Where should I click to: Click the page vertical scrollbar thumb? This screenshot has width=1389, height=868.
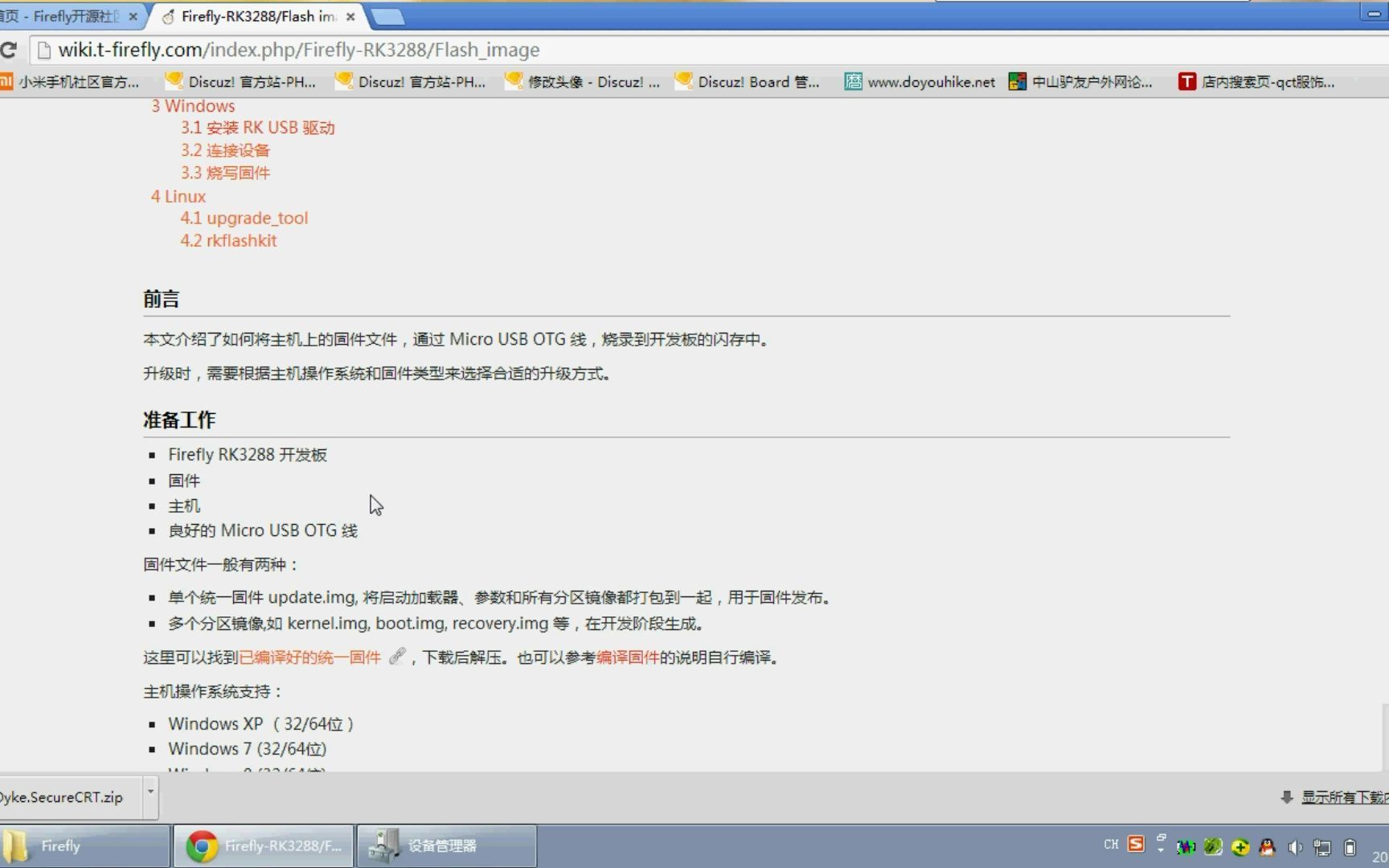point(1383,737)
